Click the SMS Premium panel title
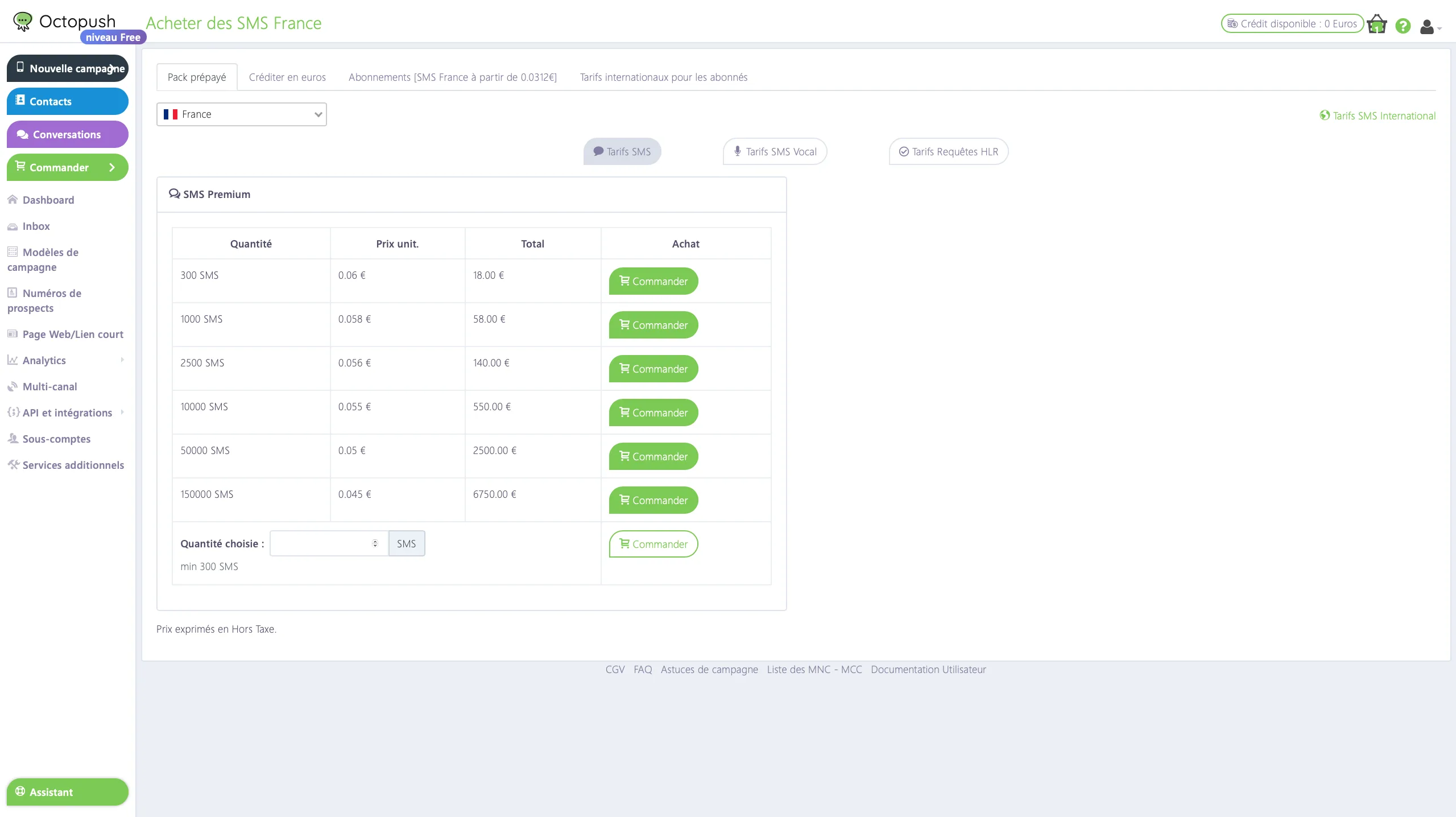The image size is (1456, 817). (x=217, y=195)
